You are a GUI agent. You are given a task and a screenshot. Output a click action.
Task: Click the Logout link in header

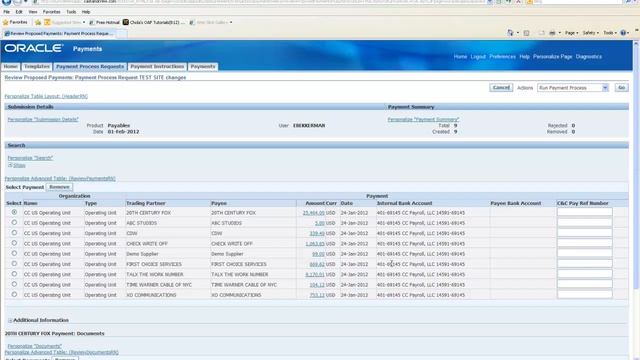[x=478, y=57]
